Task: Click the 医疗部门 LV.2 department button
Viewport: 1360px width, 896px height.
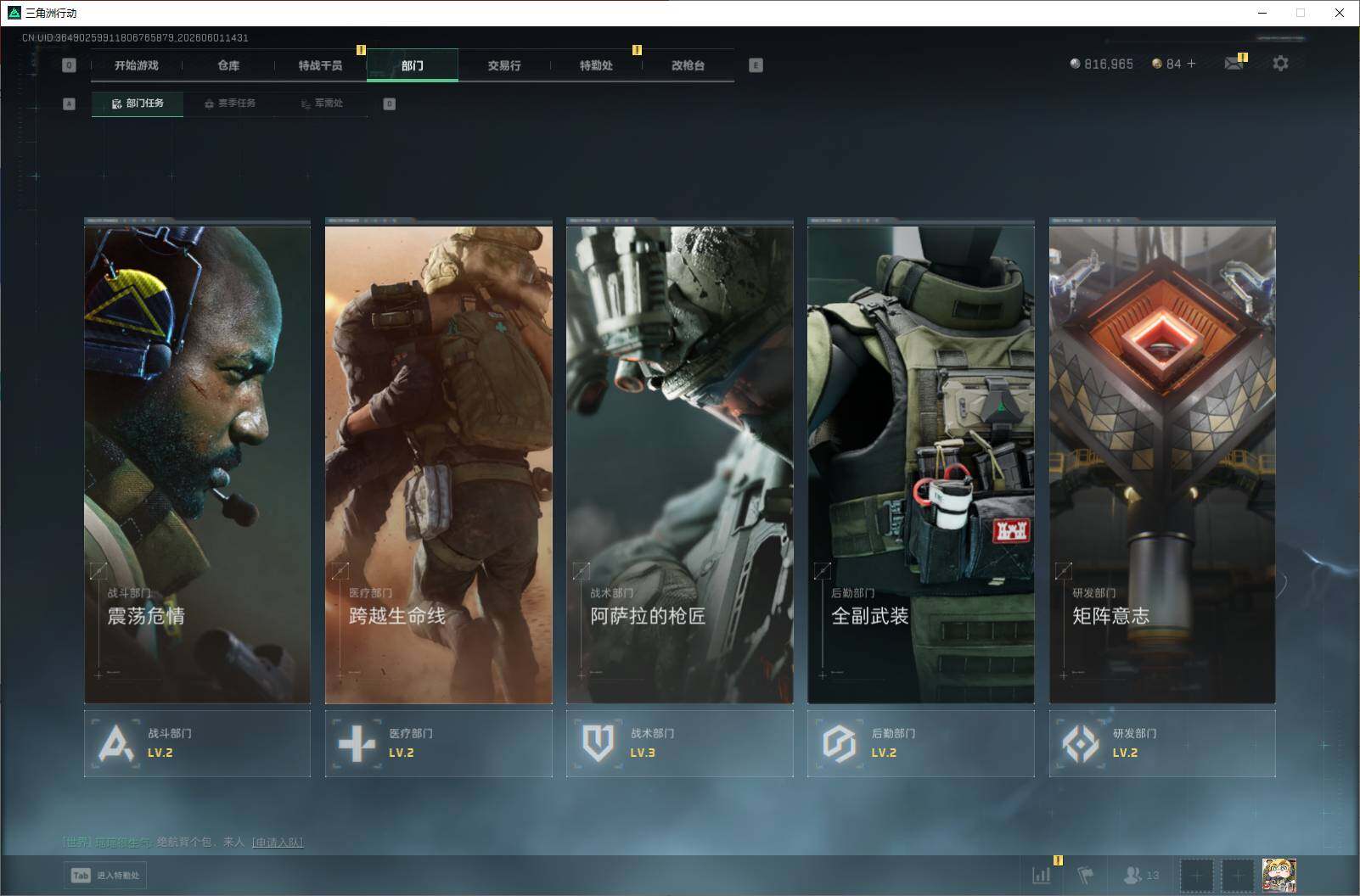Action: coord(438,743)
